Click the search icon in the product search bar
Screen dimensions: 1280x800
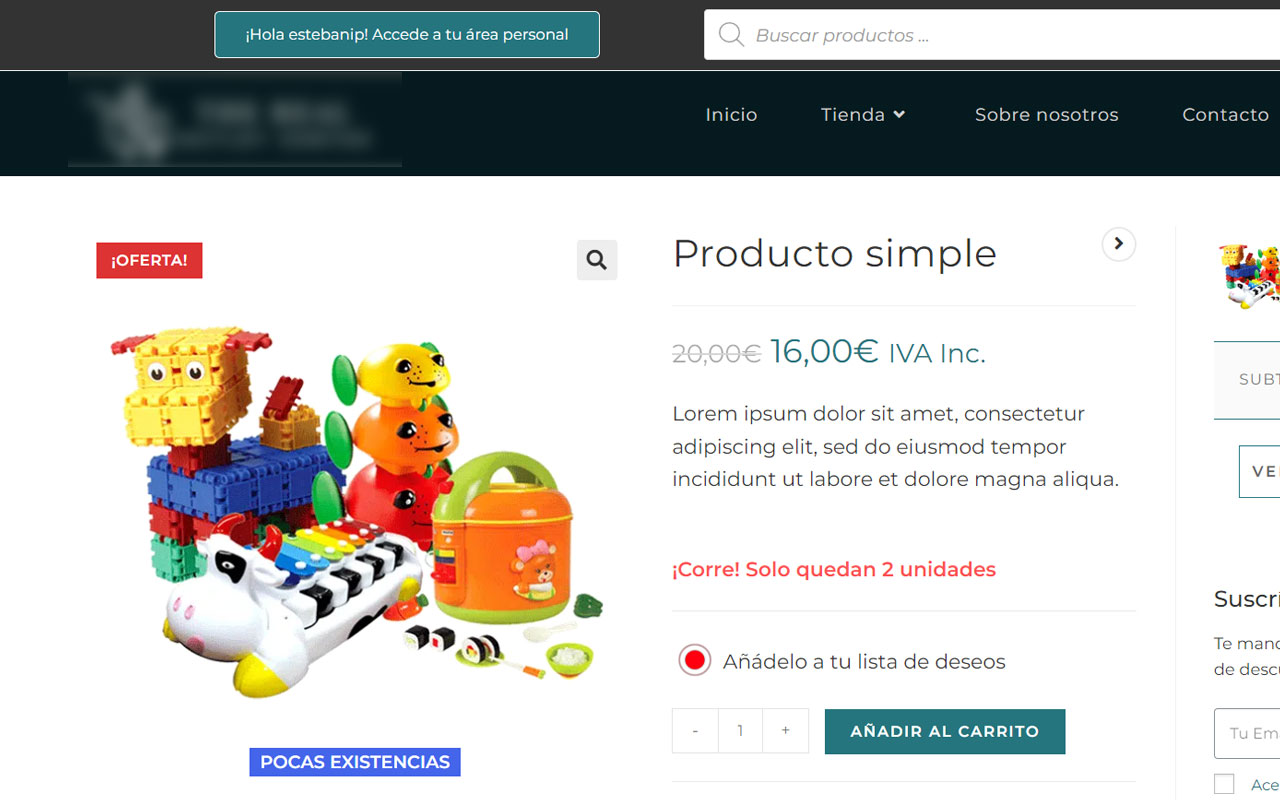(x=731, y=35)
